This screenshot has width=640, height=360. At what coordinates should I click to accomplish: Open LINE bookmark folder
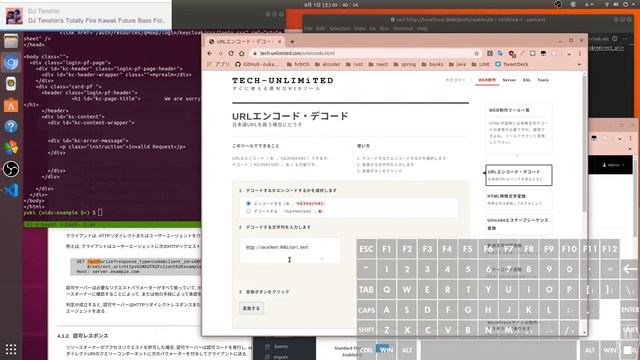click(480, 64)
